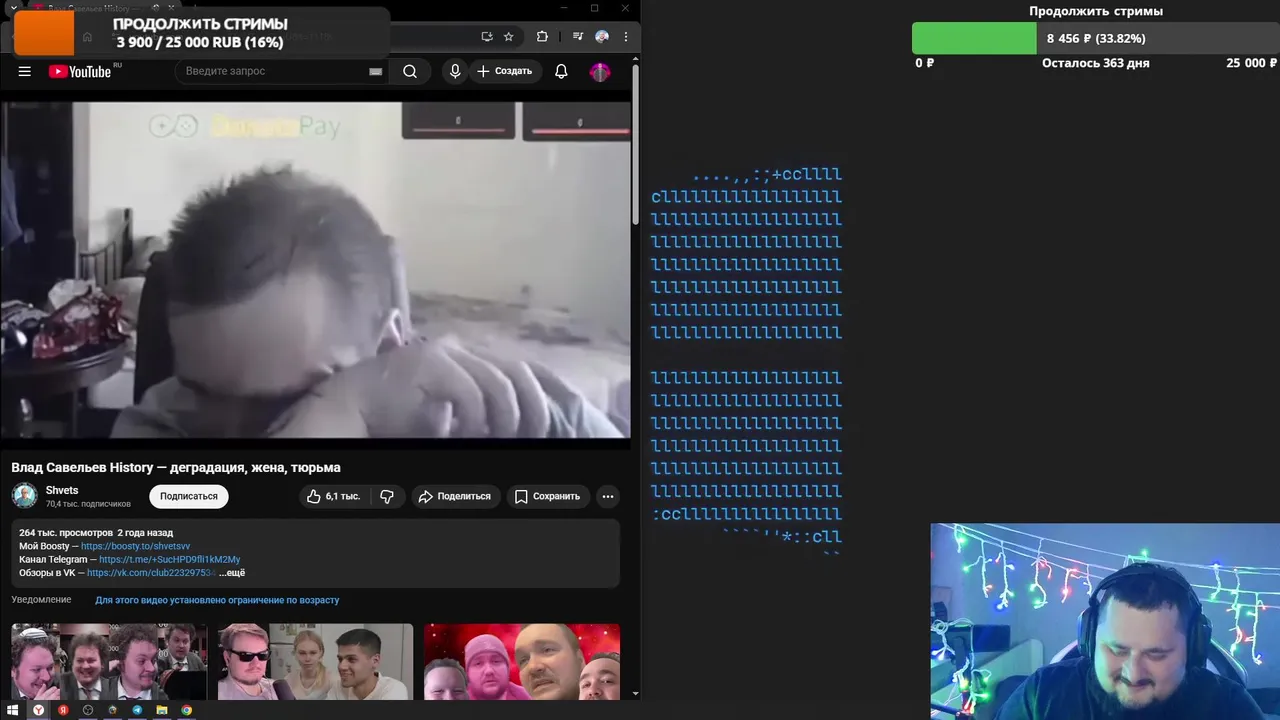Open the browser extensions puzzle icon
Viewport: 1280px width, 720px height.
(542, 37)
